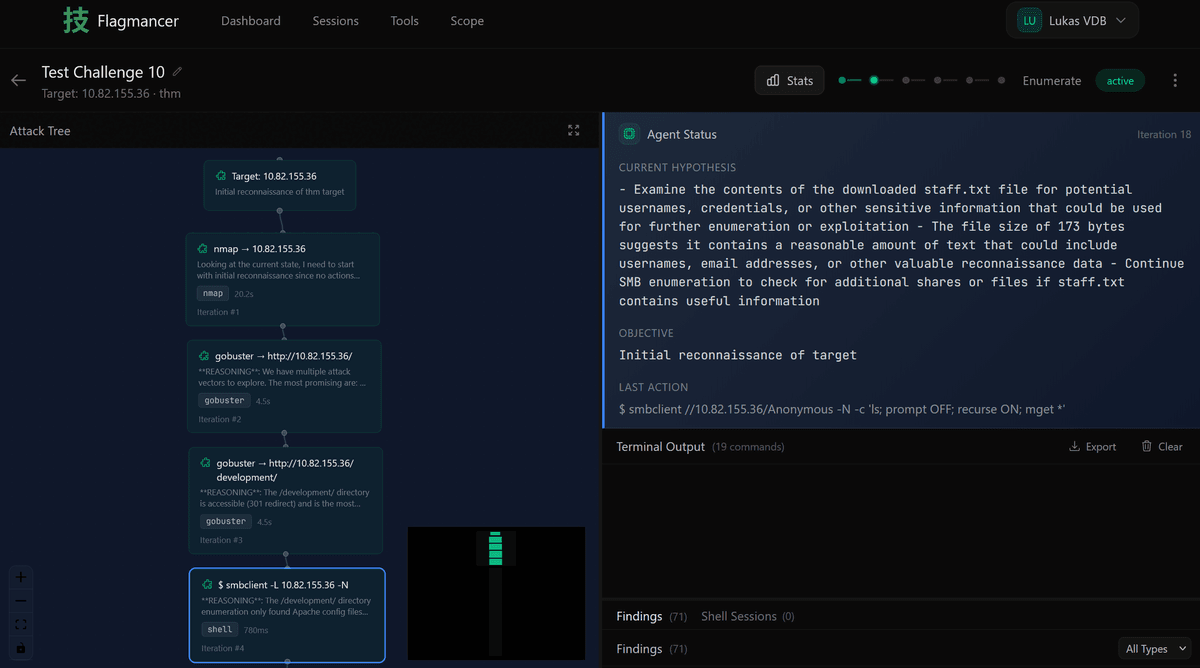Edit the Test Challenge 10 title
1200x668 pixels.
pyautogui.click(x=178, y=72)
